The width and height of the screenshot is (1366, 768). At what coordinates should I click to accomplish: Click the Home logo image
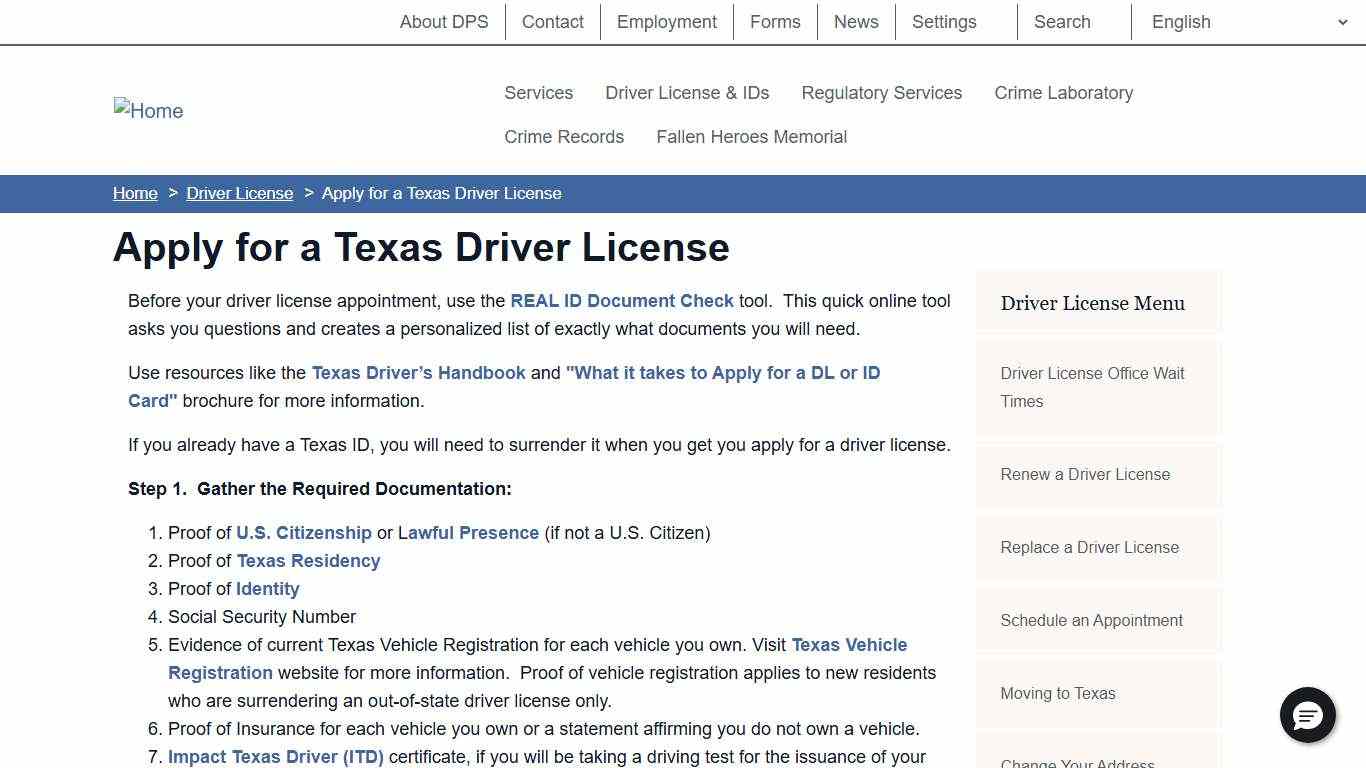pos(148,110)
